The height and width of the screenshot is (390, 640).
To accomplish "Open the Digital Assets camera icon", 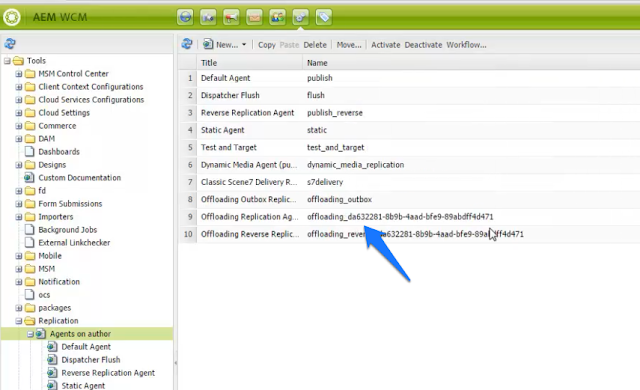I will point(208,18).
